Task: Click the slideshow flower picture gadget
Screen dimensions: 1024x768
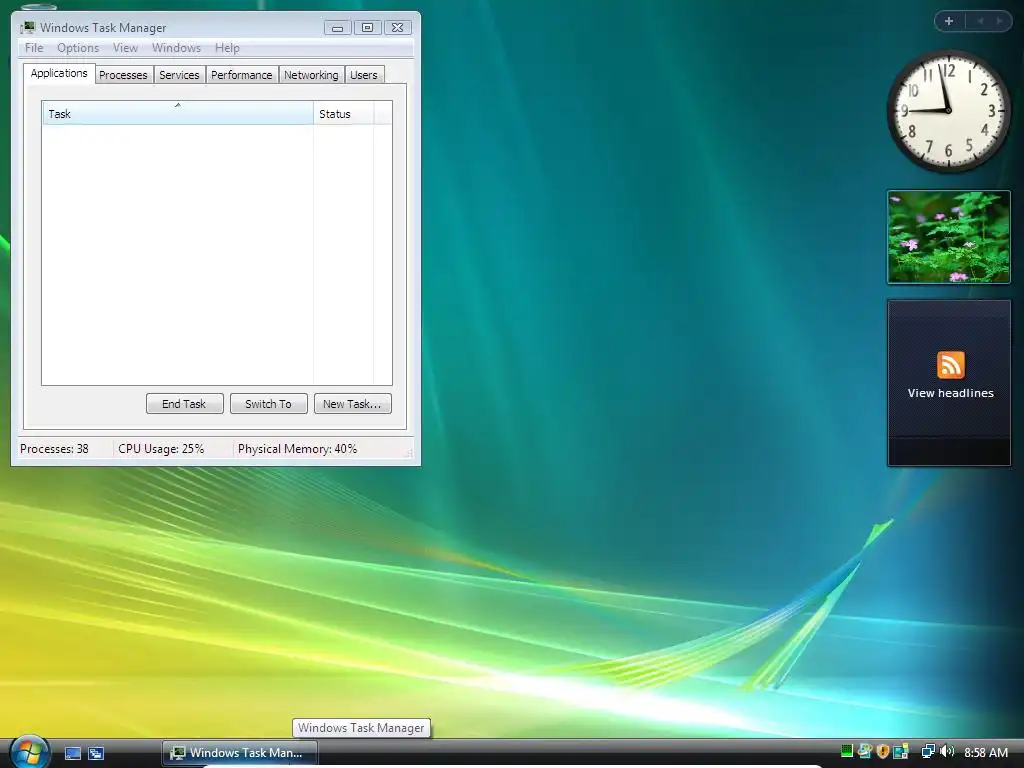Action: (948, 237)
